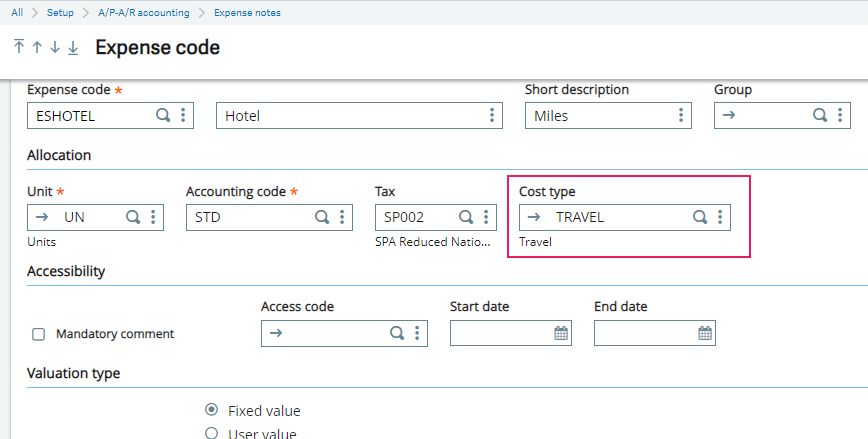
Task: Open Unit field actions menu
Action: (153, 217)
